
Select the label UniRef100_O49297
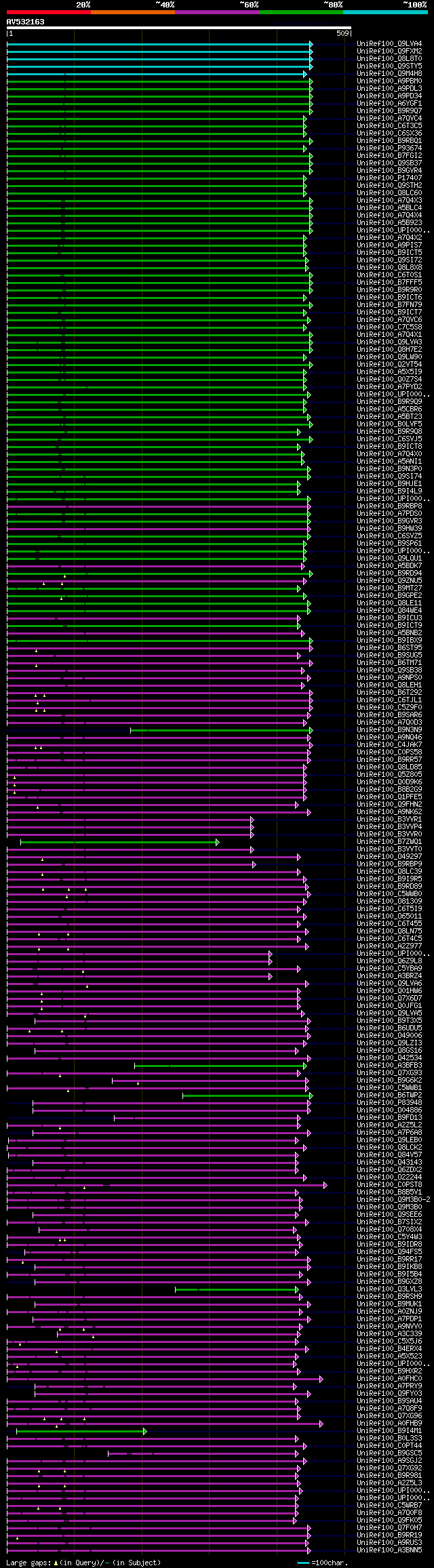point(389,857)
